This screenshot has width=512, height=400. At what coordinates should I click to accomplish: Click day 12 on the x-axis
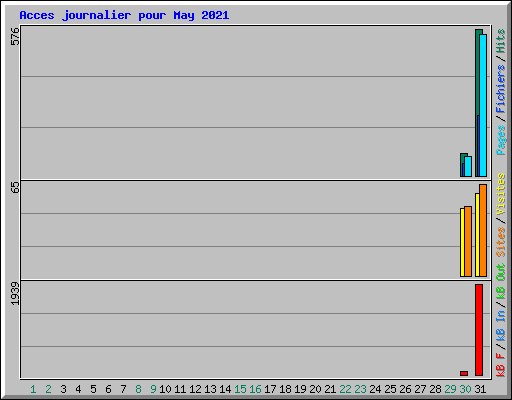[195, 389]
